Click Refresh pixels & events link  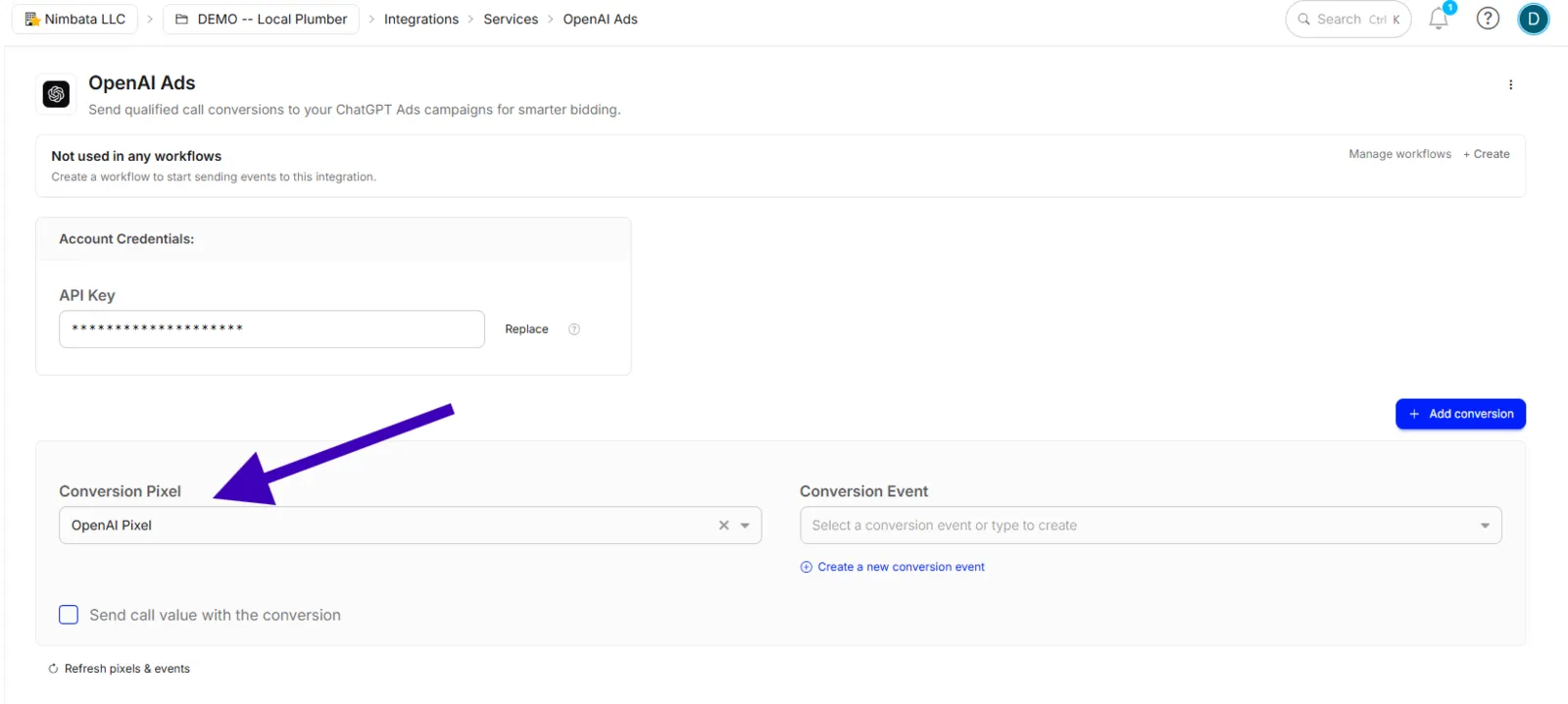coord(127,669)
